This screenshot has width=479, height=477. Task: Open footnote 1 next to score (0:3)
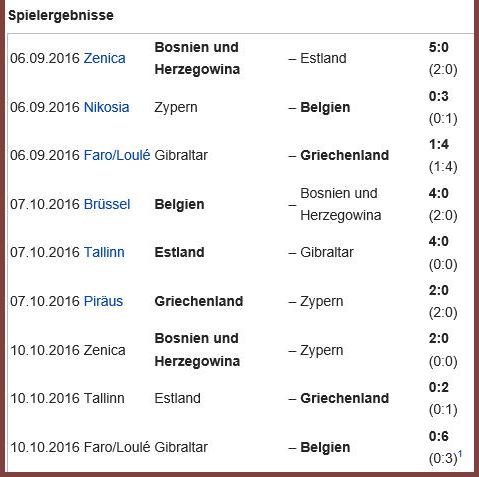click(460, 454)
